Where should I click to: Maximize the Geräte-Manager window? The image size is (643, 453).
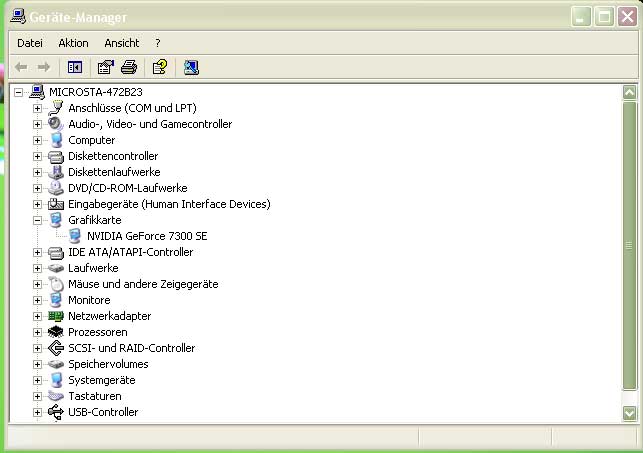click(604, 16)
